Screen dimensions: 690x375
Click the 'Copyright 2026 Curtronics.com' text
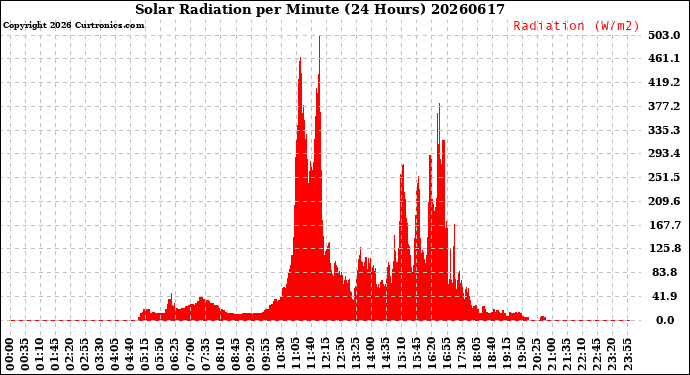point(73,26)
